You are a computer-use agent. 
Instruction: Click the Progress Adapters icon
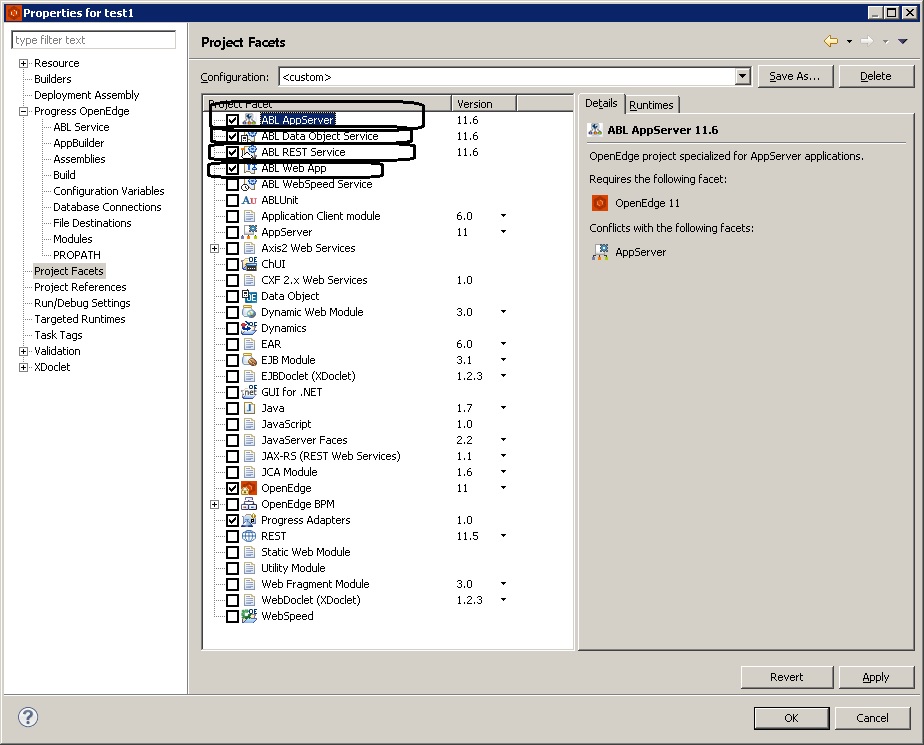click(249, 520)
